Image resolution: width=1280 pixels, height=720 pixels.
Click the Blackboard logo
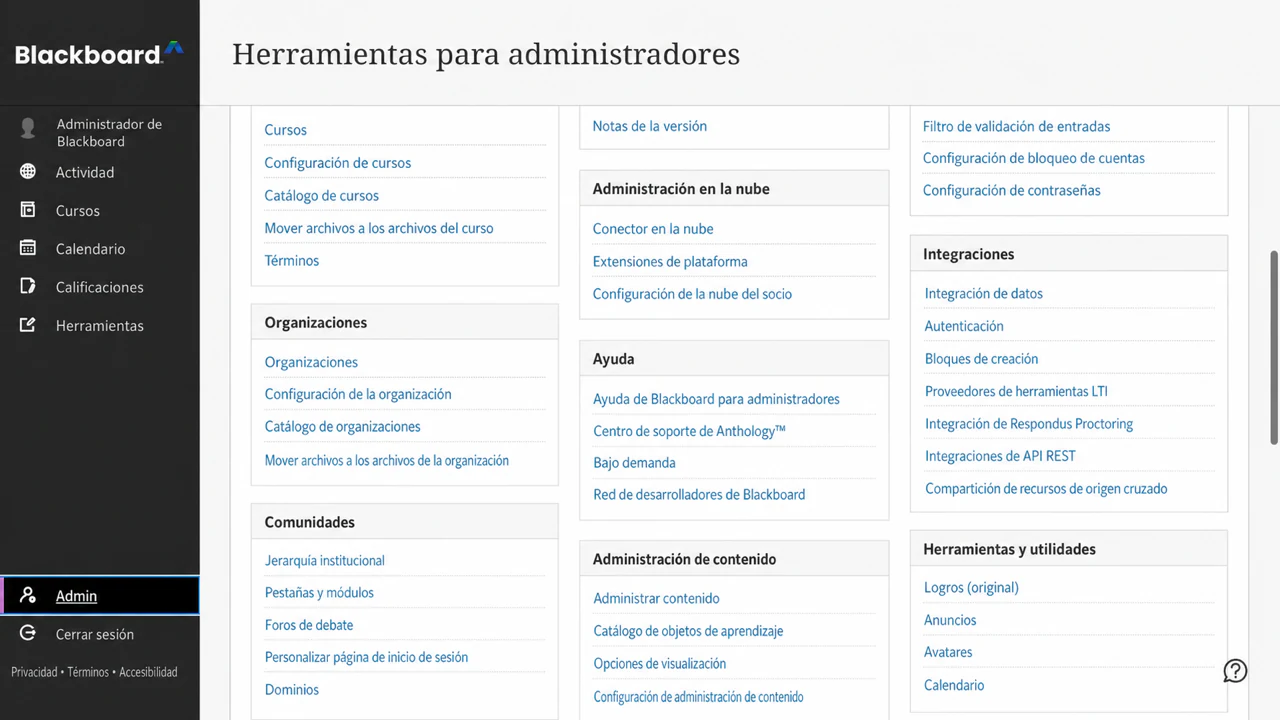[99, 54]
